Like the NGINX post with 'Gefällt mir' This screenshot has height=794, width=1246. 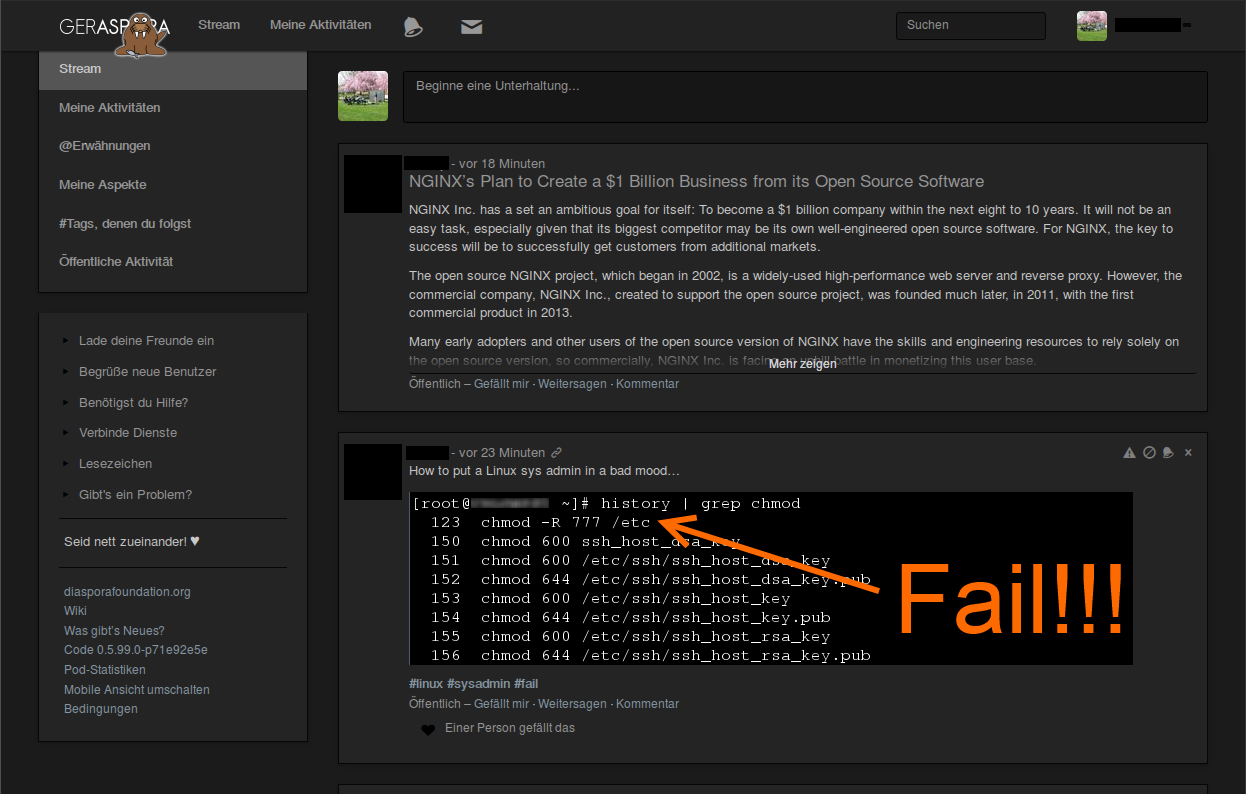point(501,384)
